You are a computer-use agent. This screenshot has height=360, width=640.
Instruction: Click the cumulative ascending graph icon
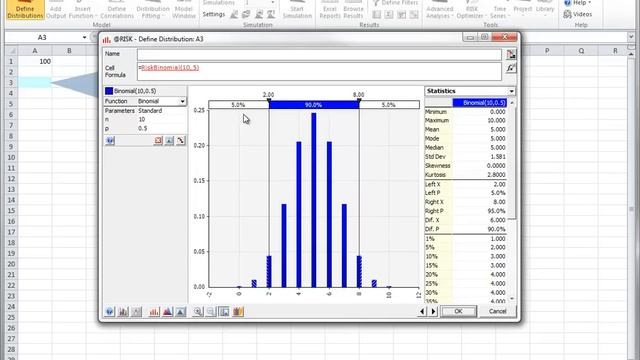(x=167, y=312)
